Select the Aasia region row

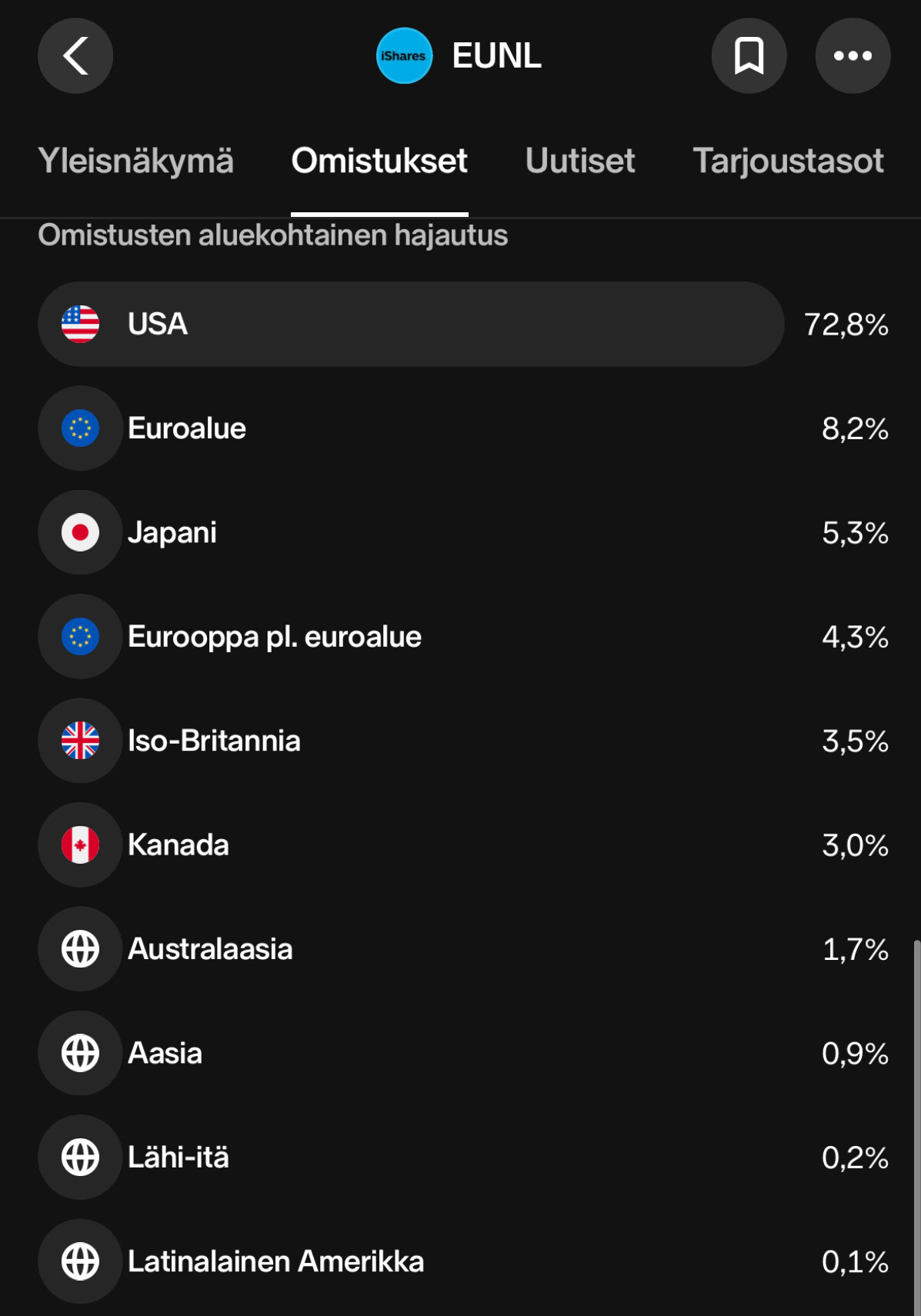coord(464,1053)
